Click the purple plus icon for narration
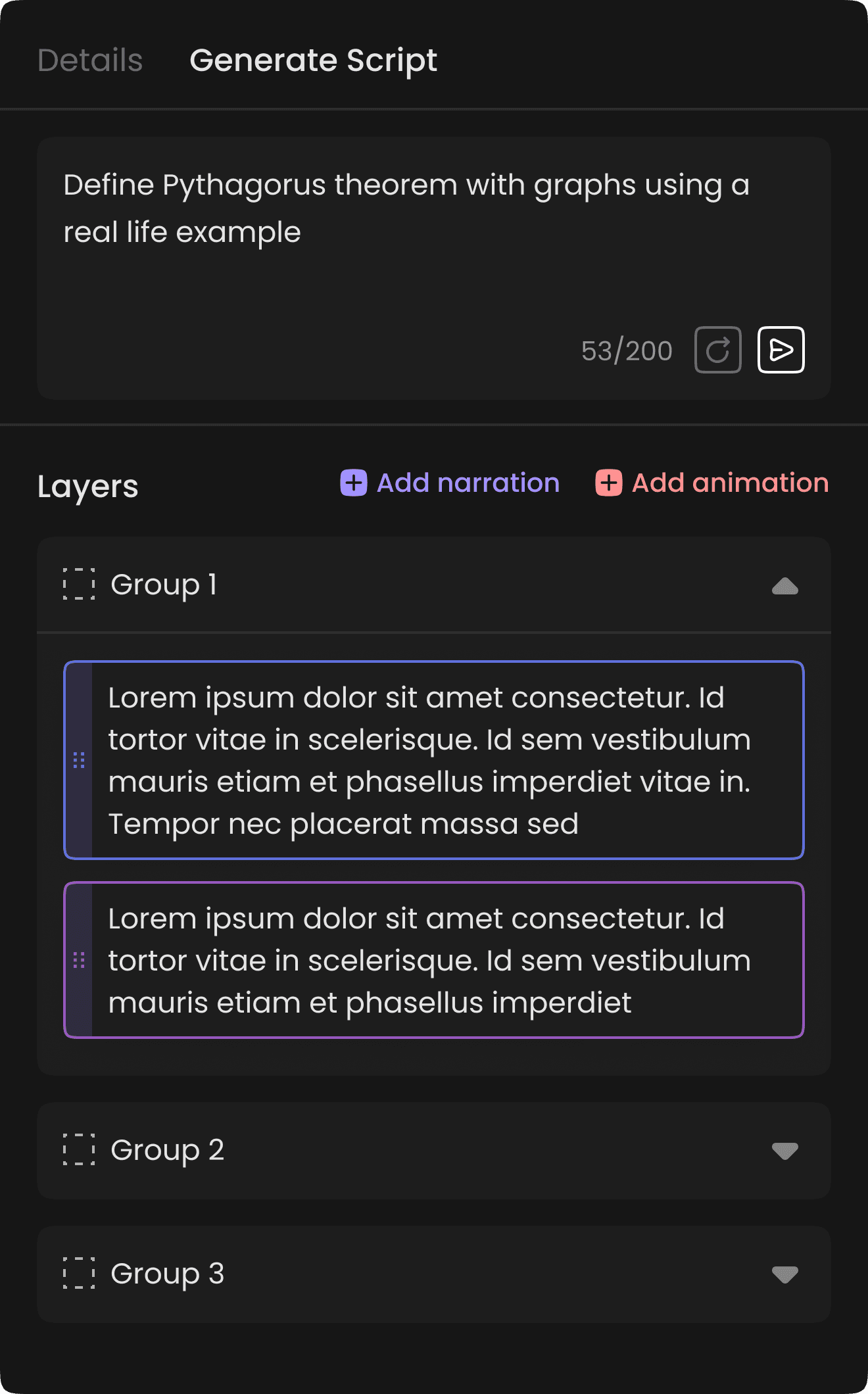This screenshot has height=1394, width=868. (354, 483)
